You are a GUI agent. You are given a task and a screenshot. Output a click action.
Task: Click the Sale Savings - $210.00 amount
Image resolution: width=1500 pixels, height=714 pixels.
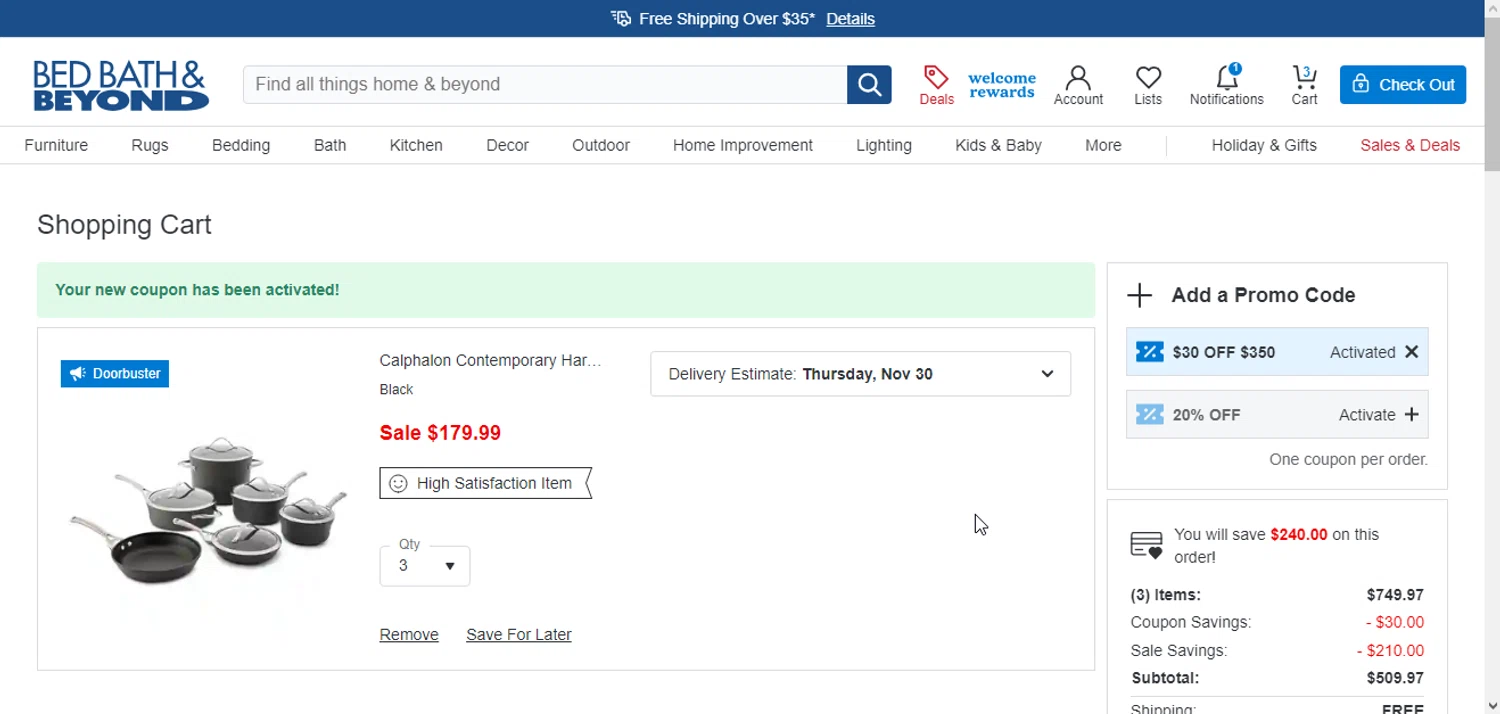click(x=1391, y=650)
